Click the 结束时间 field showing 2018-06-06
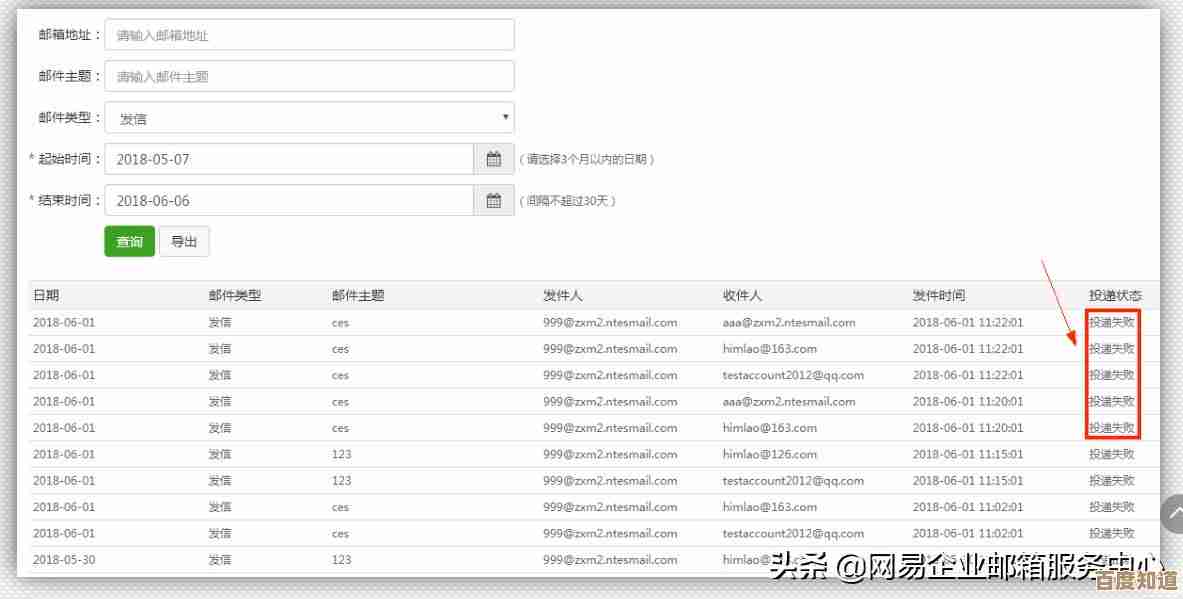Image resolution: width=1183 pixels, height=599 pixels. click(288, 201)
